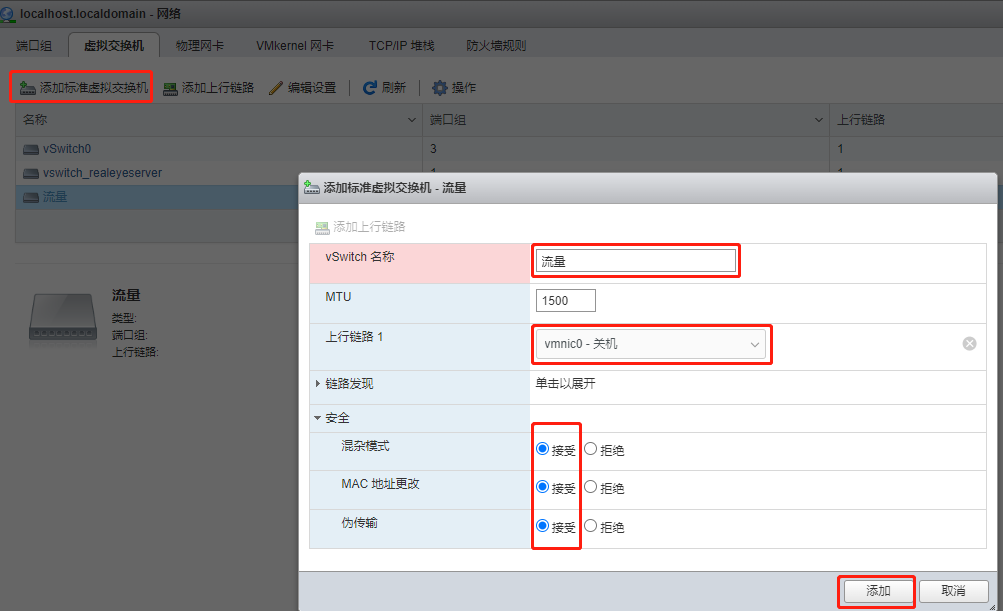Screen dimensions: 1003x611
Task: Switch to the 端口组 tab
Action: [34, 45]
